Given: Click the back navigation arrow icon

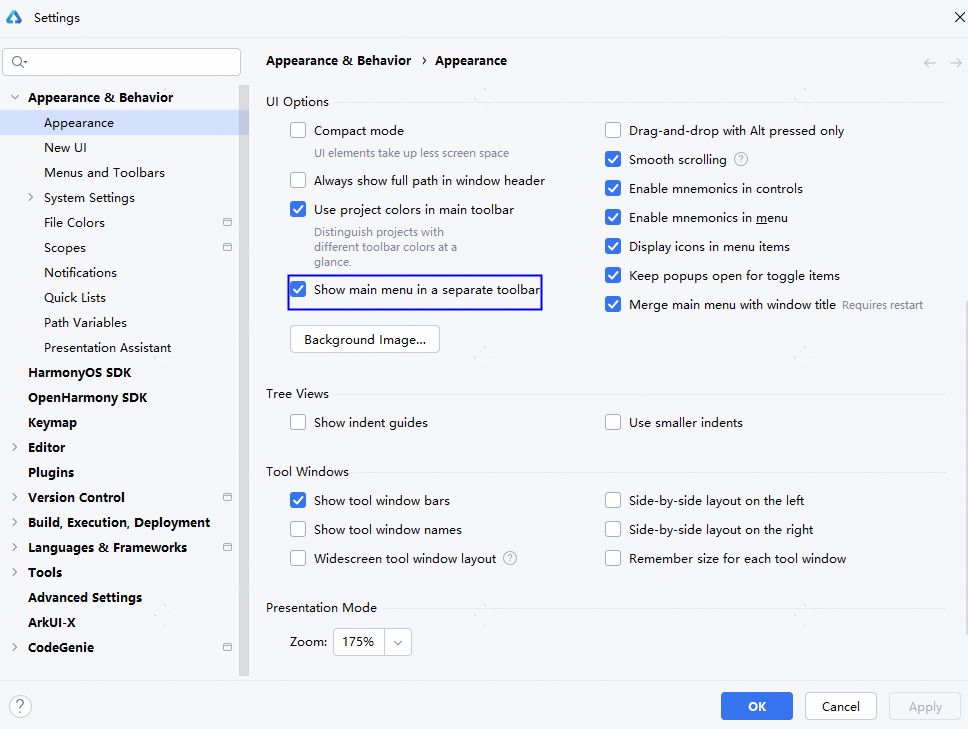Looking at the screenshot, I should coord(930,62).
